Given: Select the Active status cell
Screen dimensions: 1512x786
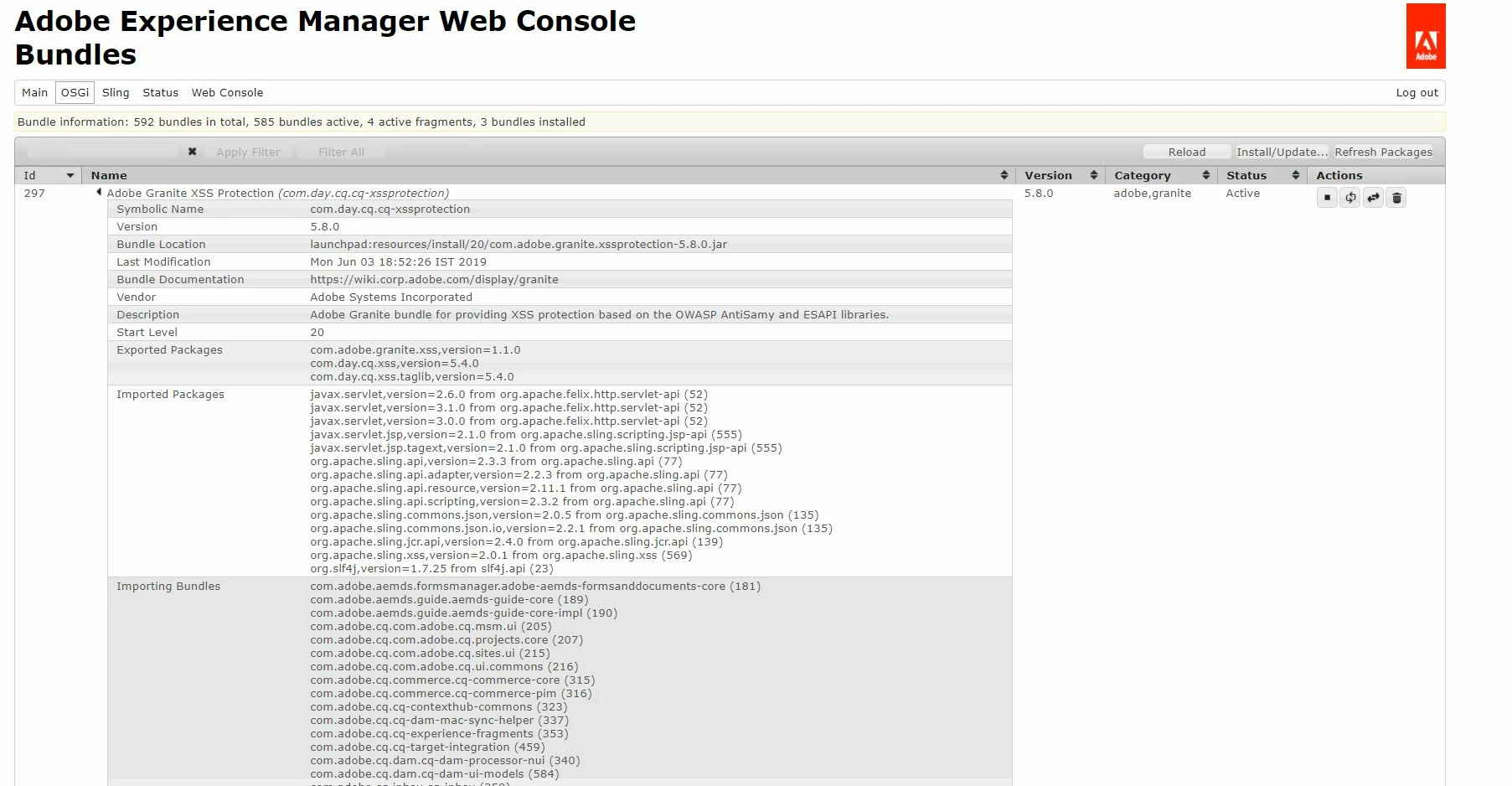Looking at the screenshot, I should (1242, 193).
